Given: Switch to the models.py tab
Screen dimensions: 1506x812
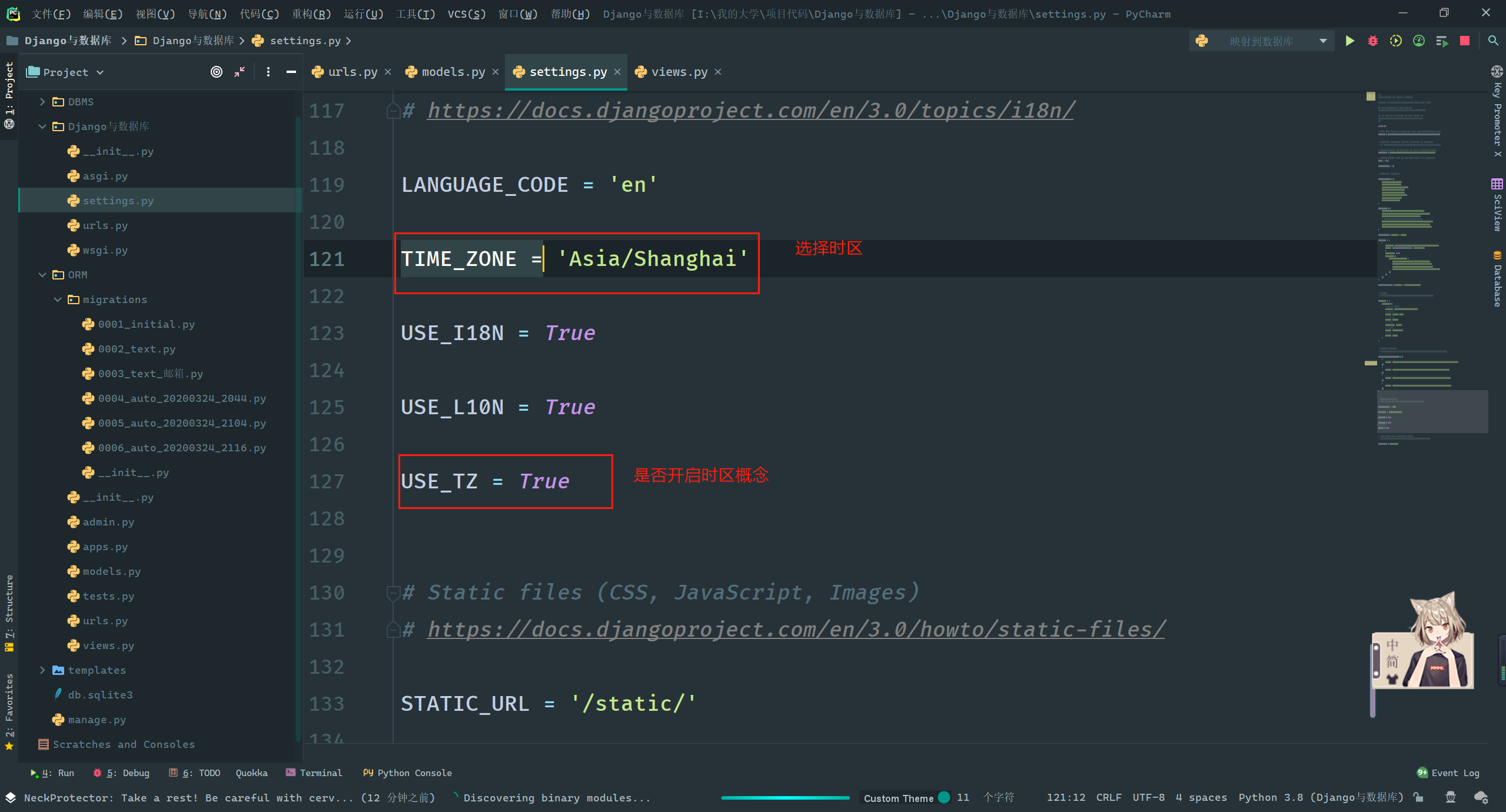Looking at the screenshot, I should [x=453, y=72].
